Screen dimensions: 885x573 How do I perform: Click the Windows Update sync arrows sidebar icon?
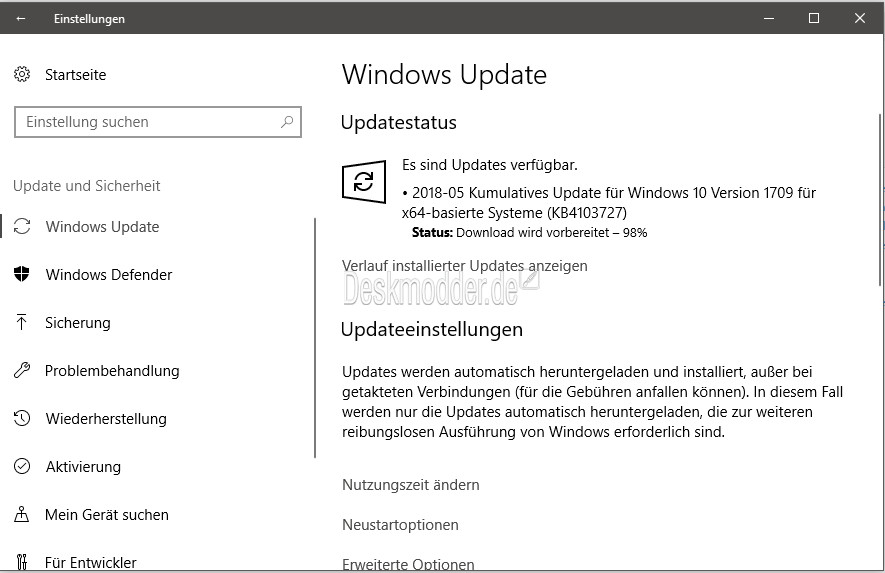(x=22, y=226)
